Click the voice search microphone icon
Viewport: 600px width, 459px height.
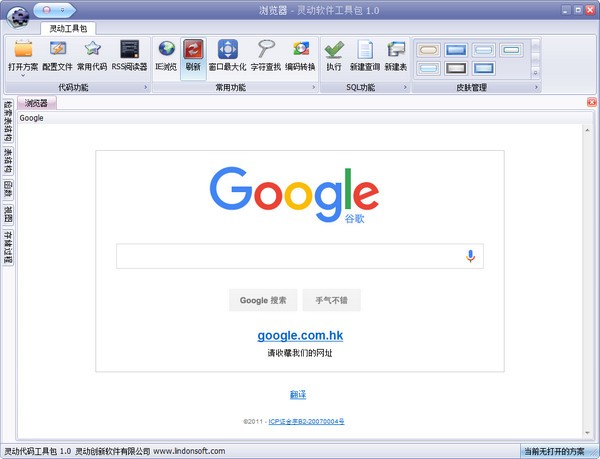pos(471,256)
